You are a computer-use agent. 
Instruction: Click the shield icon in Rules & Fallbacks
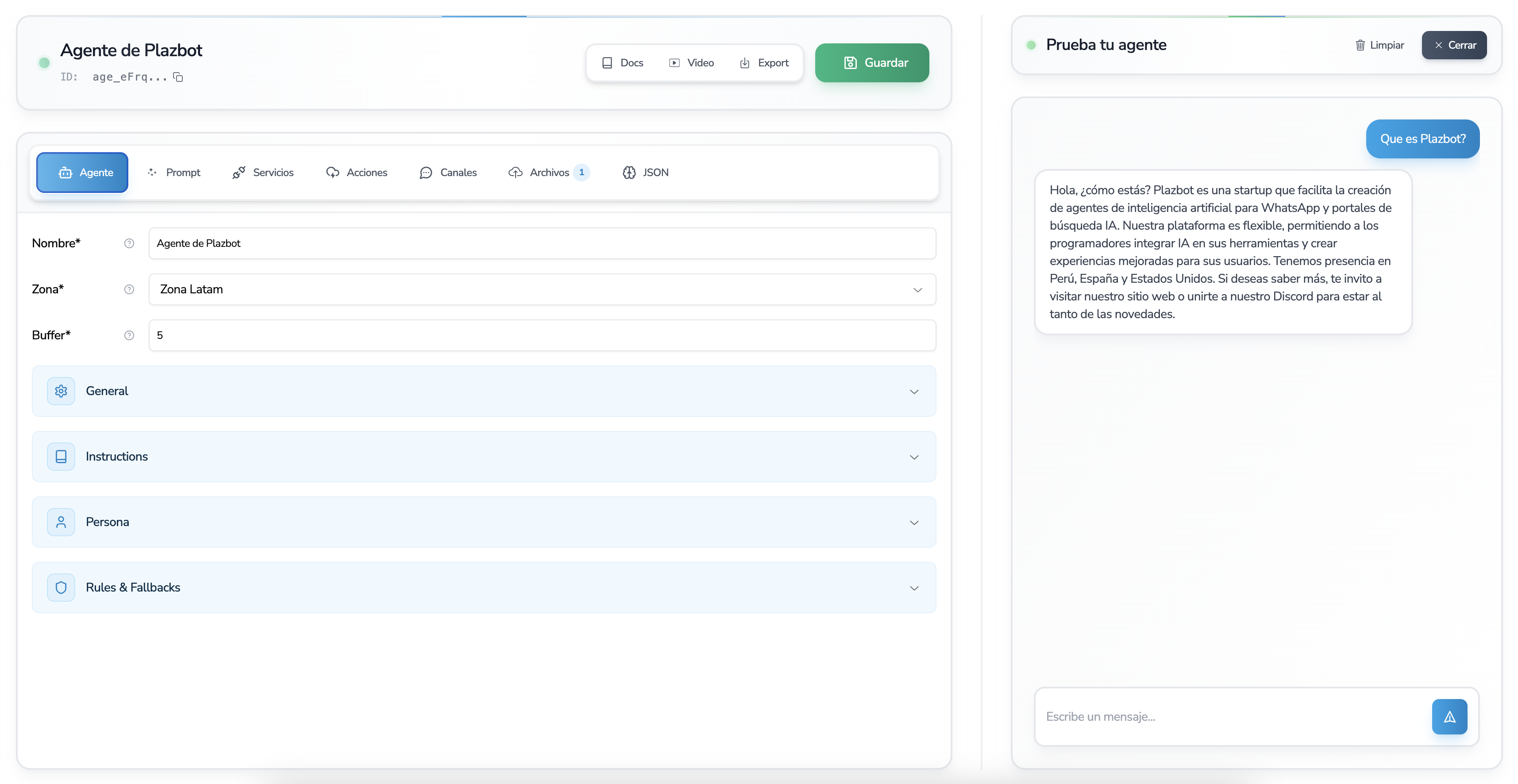61,587
